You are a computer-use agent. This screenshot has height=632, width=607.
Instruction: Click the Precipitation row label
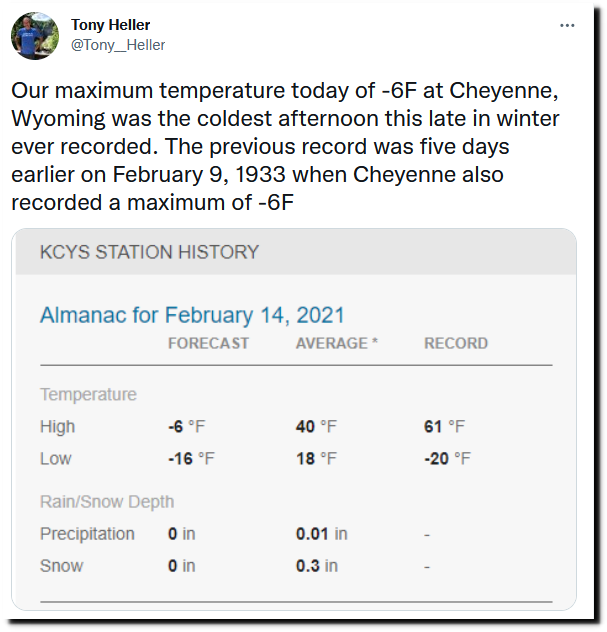pos(87,534)
